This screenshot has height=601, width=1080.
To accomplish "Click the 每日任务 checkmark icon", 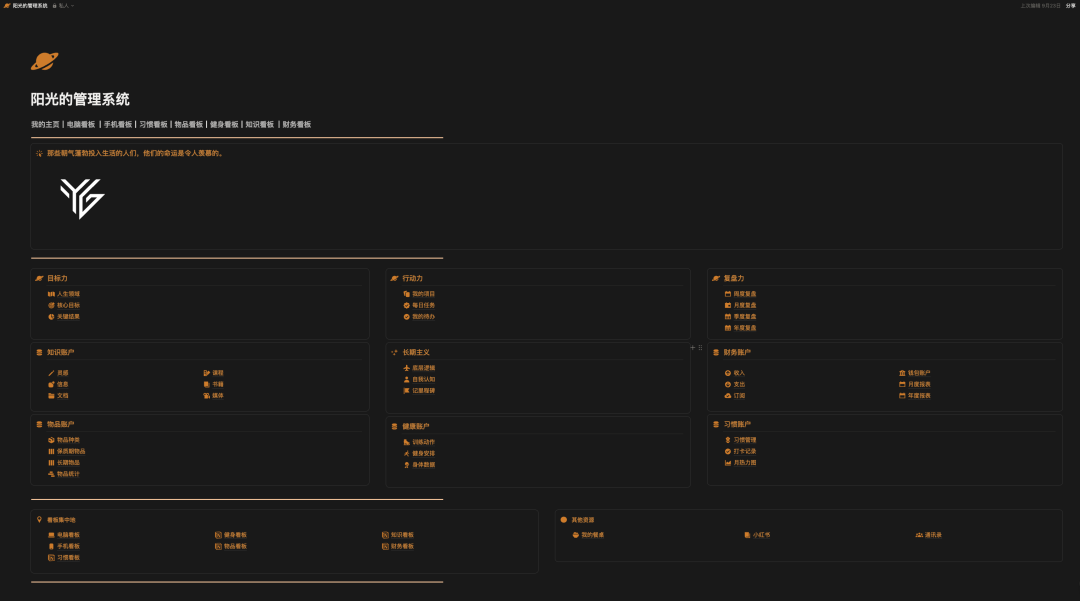I will point(406,305).
